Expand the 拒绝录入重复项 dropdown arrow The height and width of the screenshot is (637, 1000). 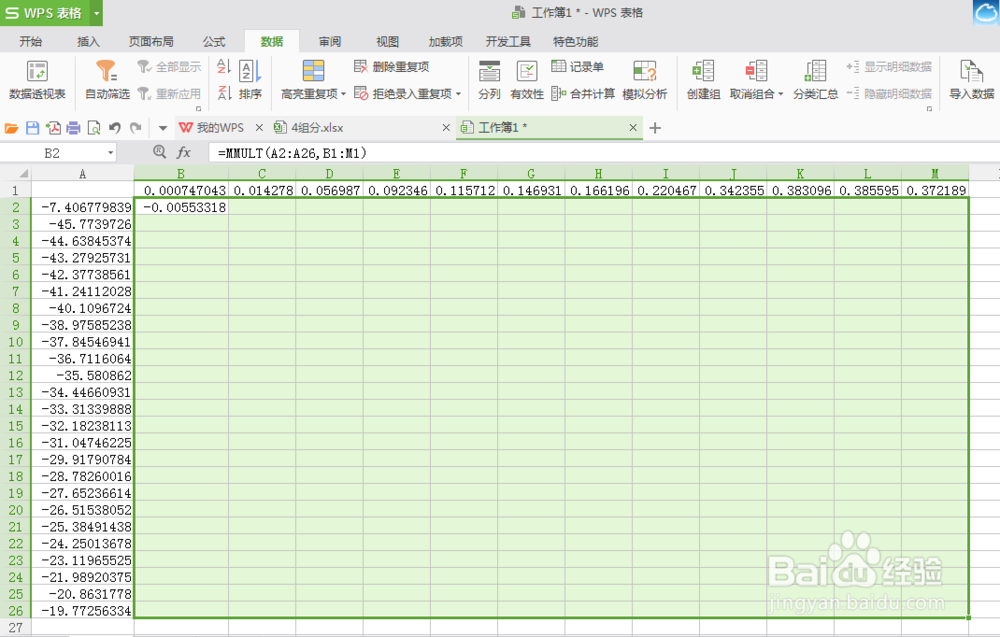click(459, 94)
